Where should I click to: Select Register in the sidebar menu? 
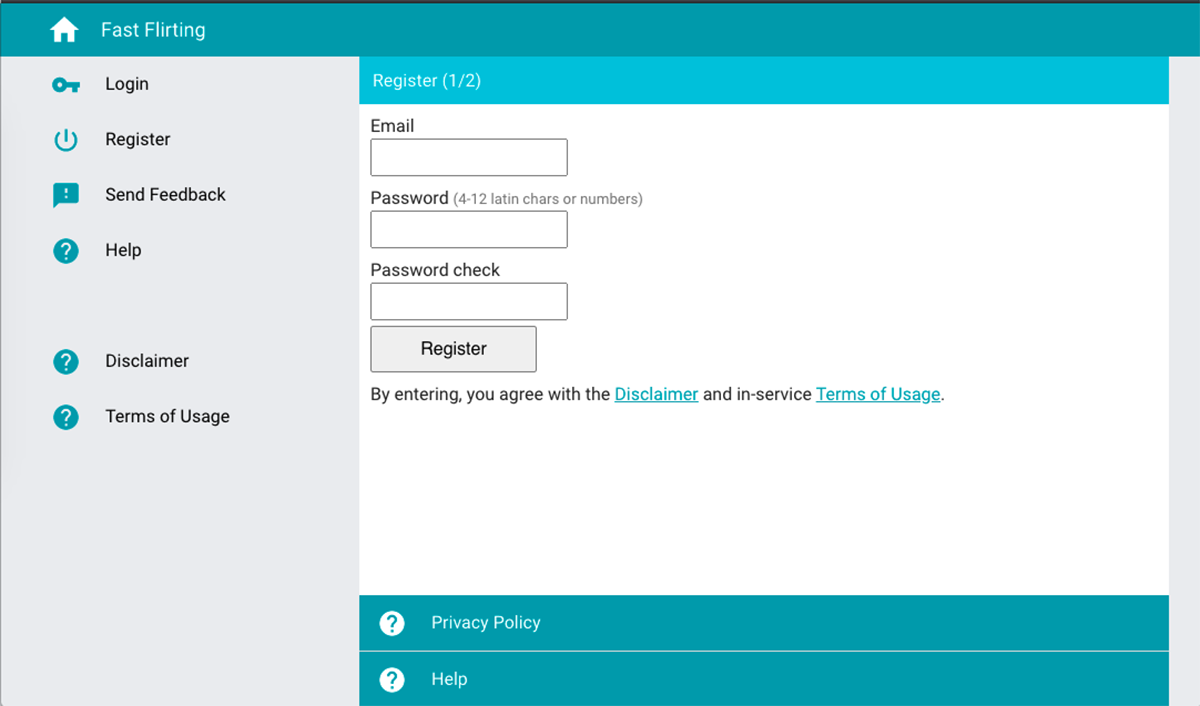click(x=138, y=140)
